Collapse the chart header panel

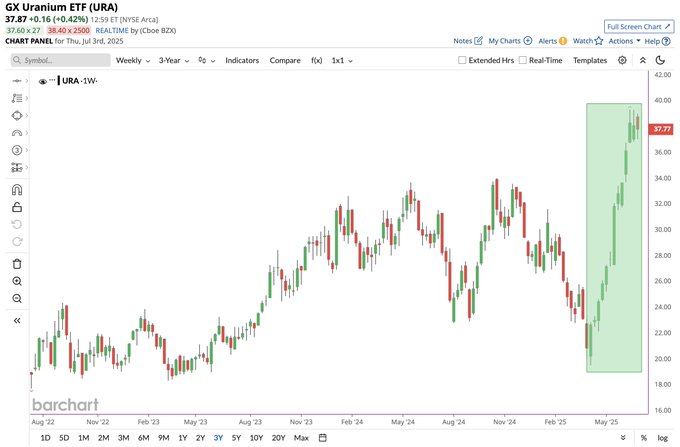tap(643, 60)
